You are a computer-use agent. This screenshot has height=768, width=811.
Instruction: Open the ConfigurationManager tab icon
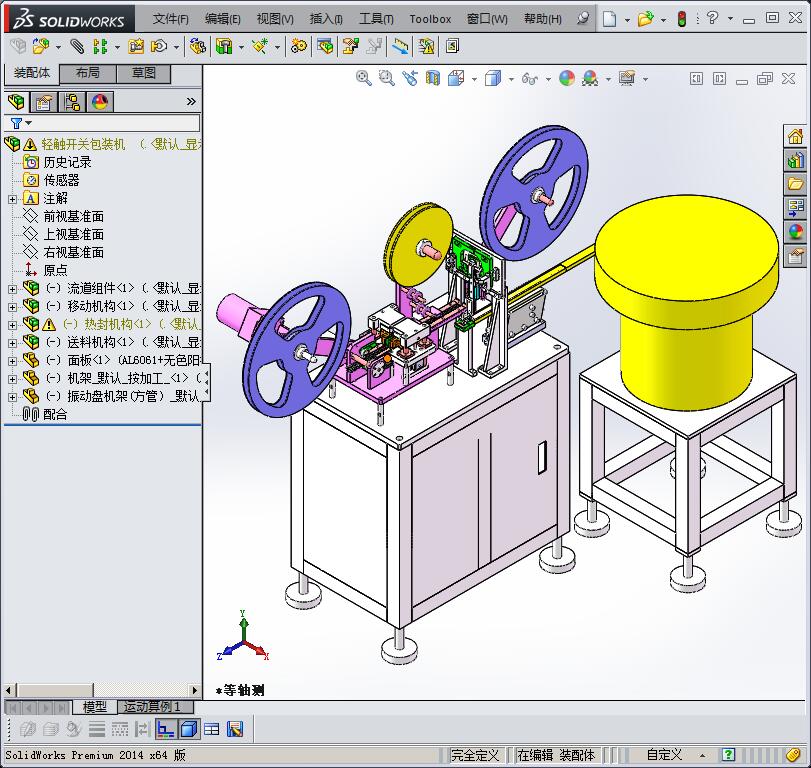point(72,101)
